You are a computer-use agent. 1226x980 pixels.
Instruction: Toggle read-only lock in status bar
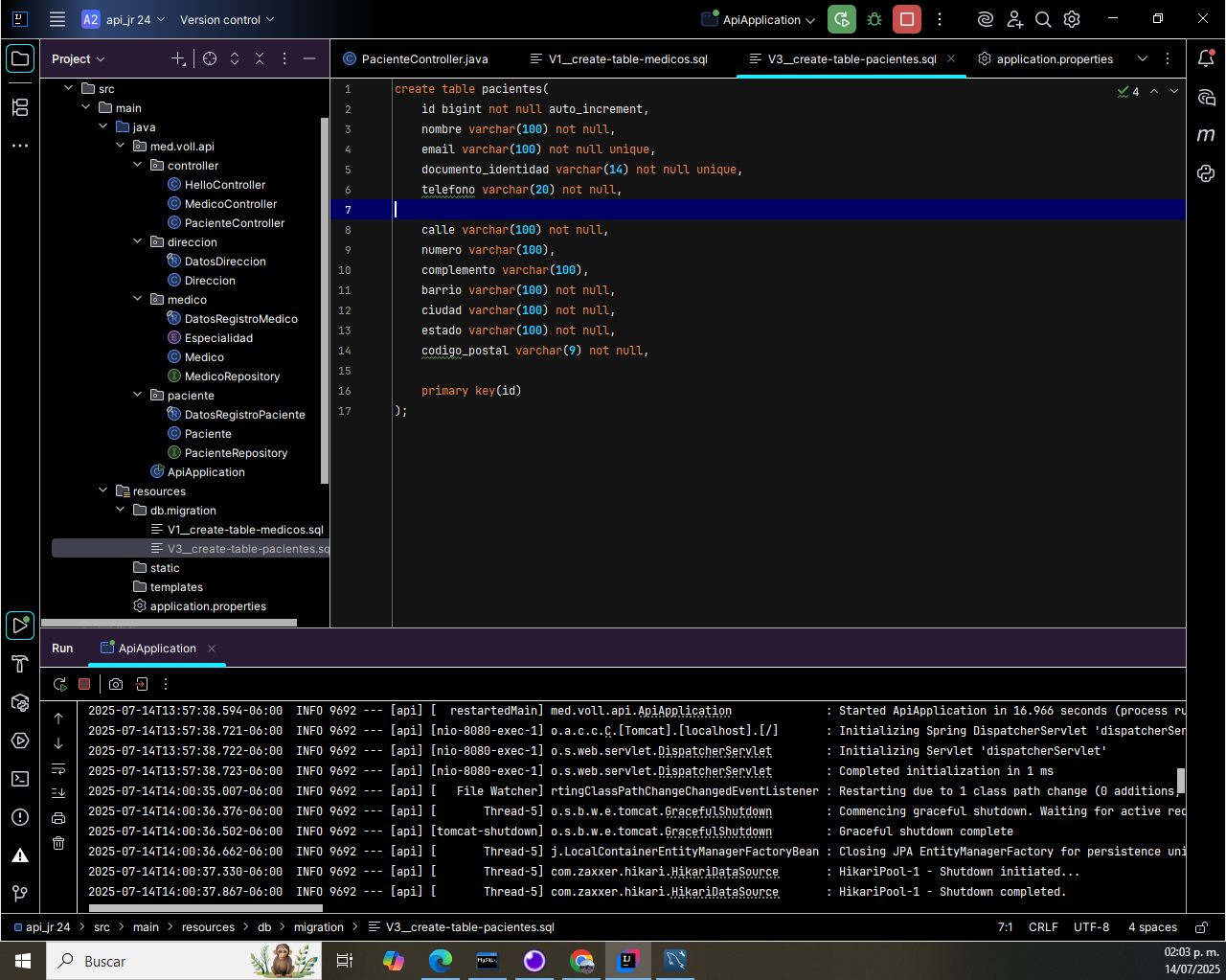1200,927
